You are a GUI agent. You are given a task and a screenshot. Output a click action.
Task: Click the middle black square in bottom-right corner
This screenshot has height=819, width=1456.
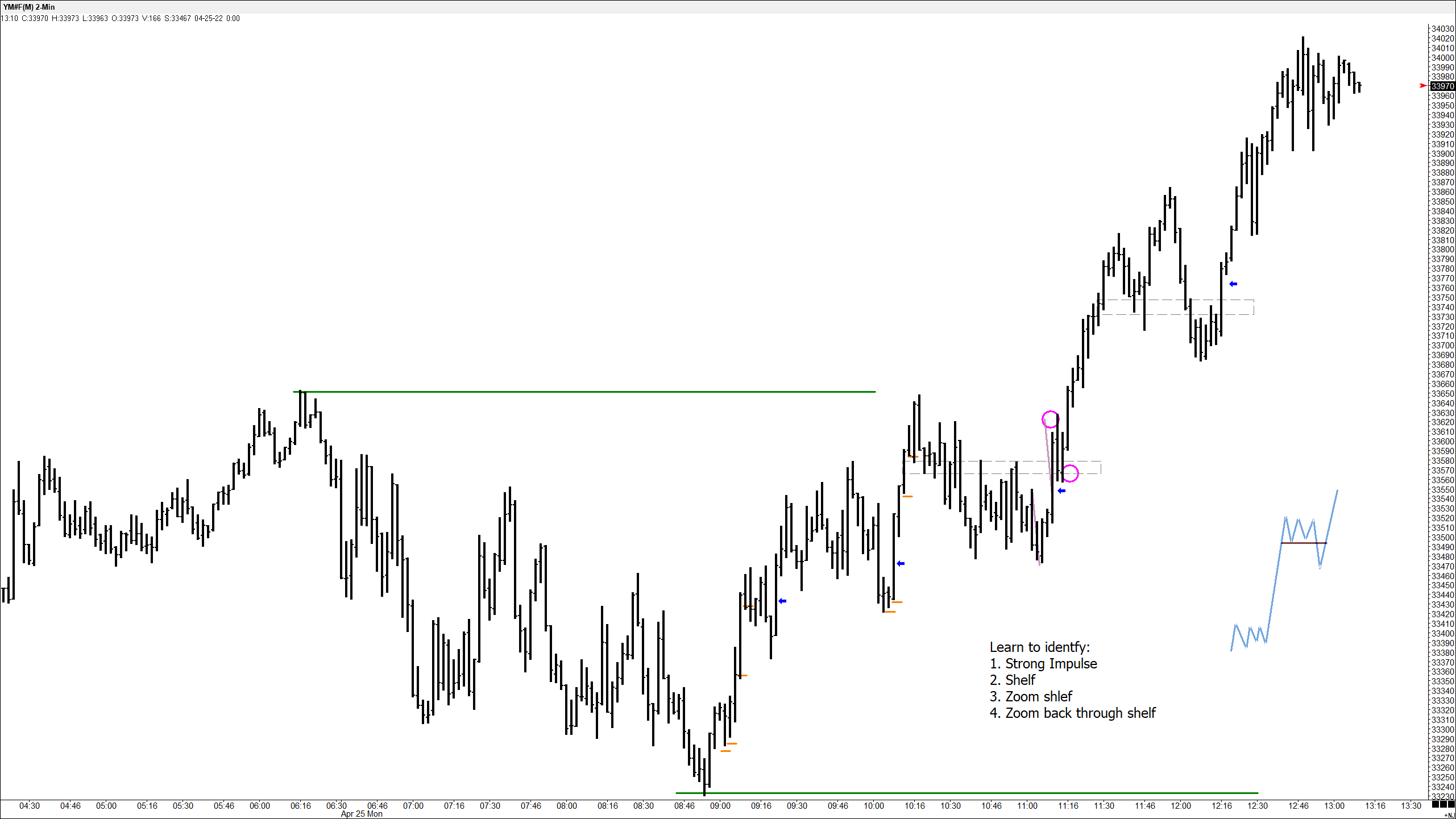[1443, 805]
